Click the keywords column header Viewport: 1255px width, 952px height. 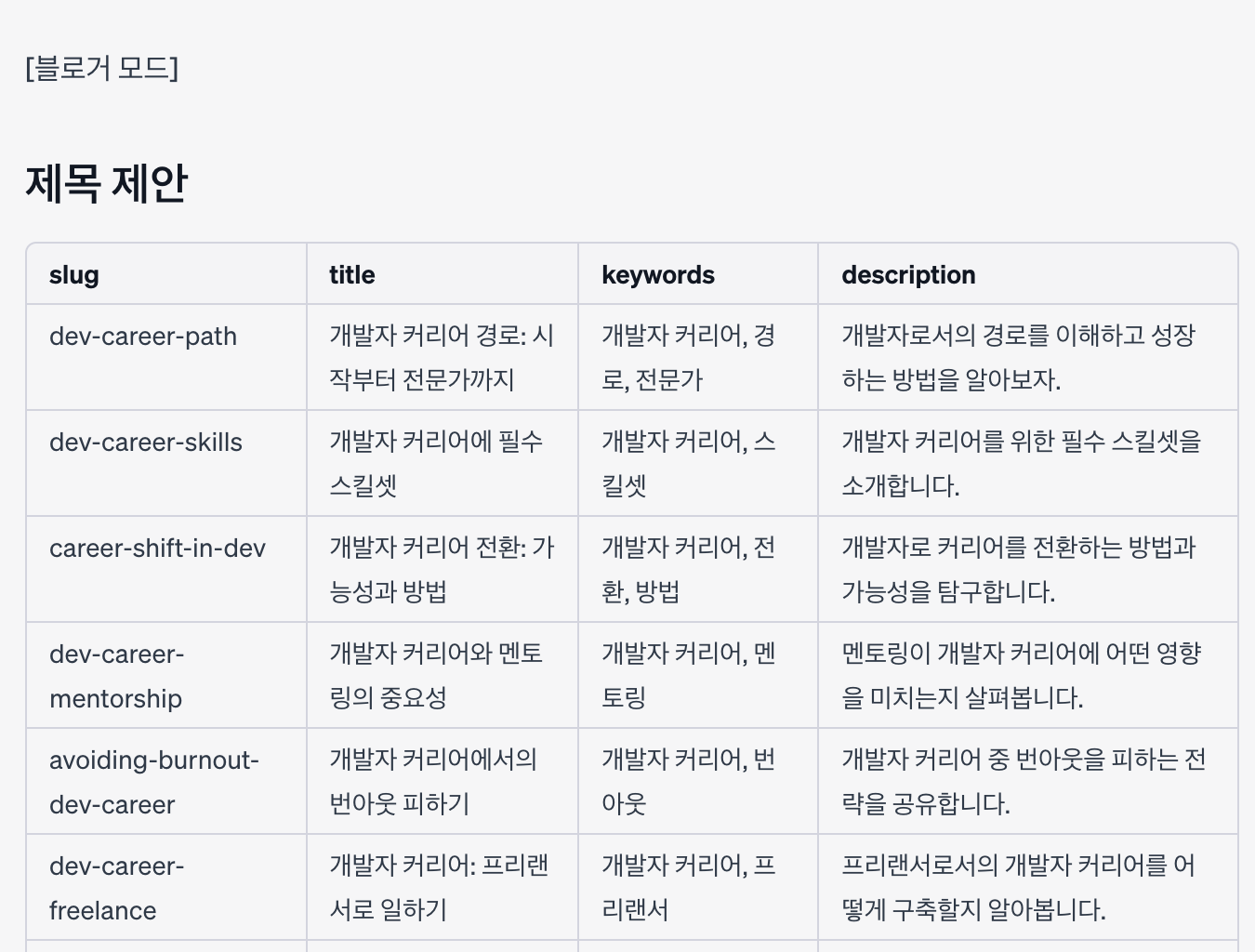point(658,275)
